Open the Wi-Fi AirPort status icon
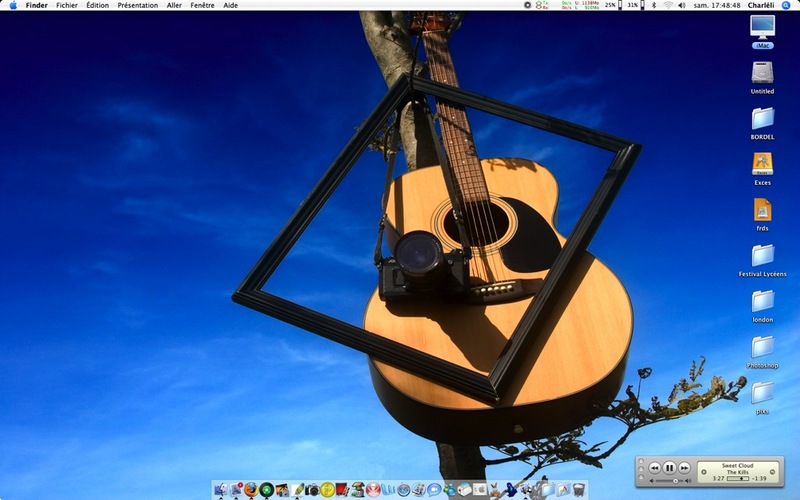Screen dimensions: 800x500 [668, 5]
